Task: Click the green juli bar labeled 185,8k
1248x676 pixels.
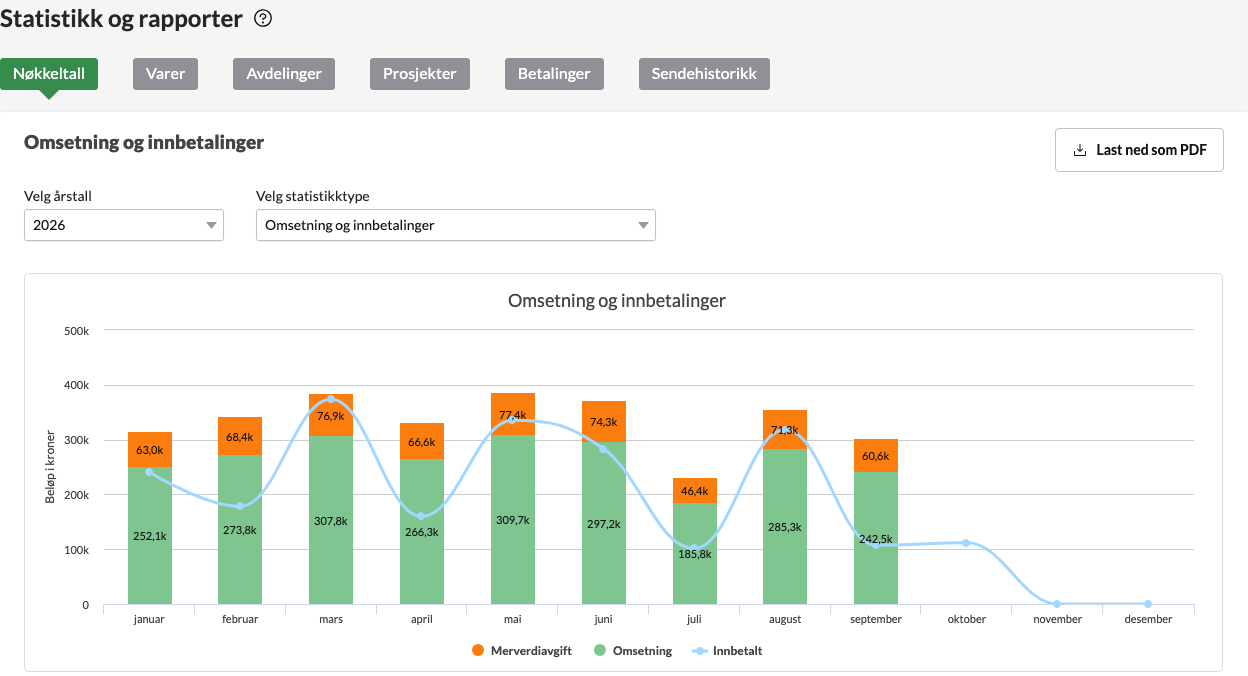Action: click(695, 554)
